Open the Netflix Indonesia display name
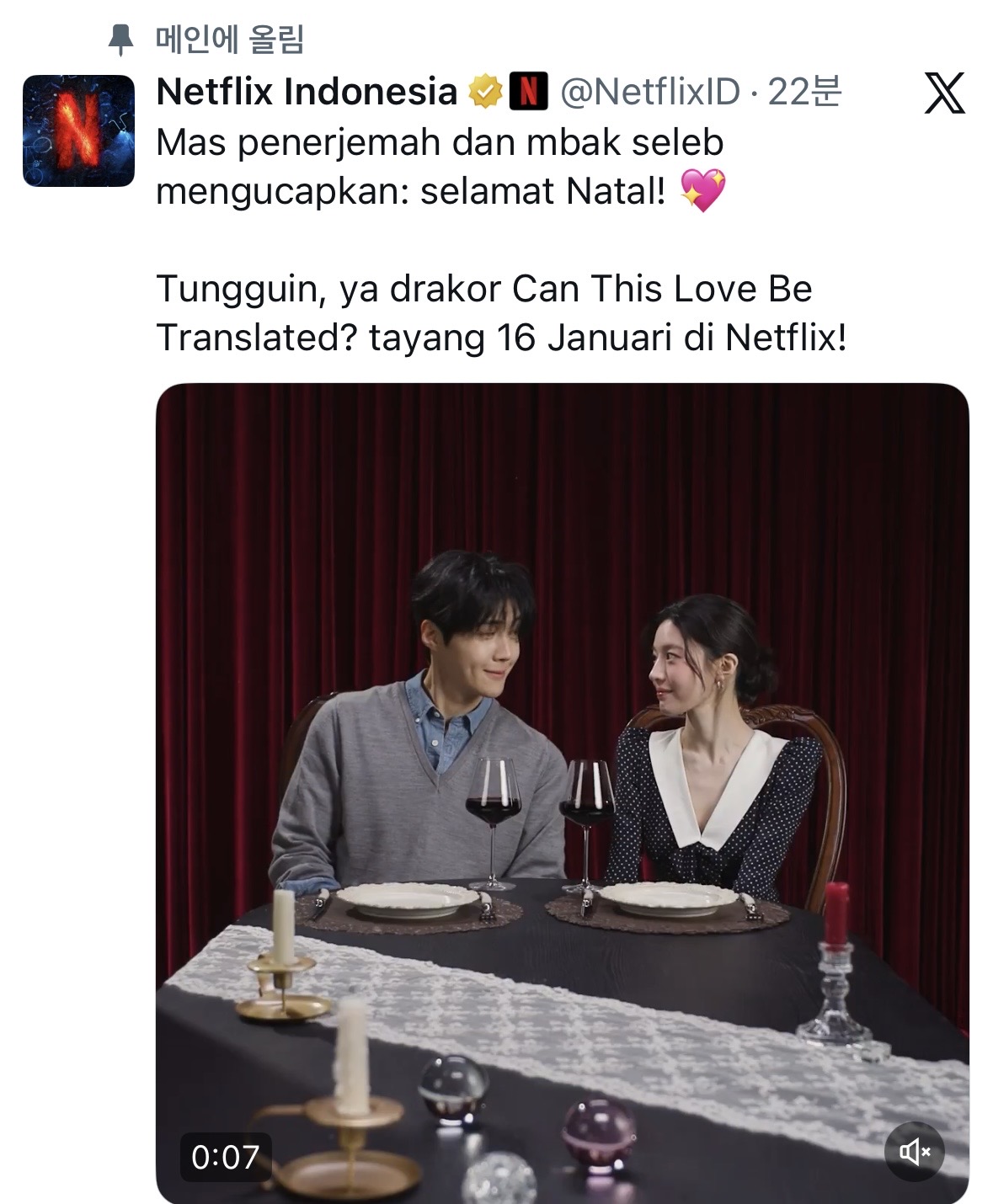Screen dimensions: 993x1204 click(307, 92)
